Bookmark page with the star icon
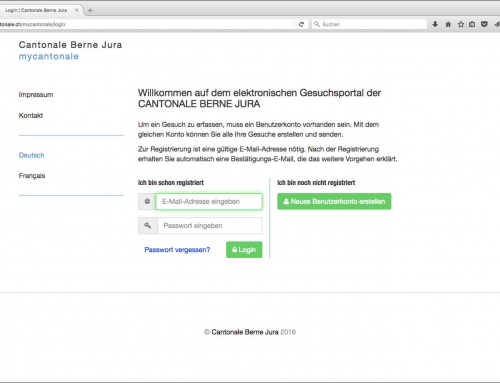Image resolution: width=500 pixels, height=383 pixels. tap(461, 24)
